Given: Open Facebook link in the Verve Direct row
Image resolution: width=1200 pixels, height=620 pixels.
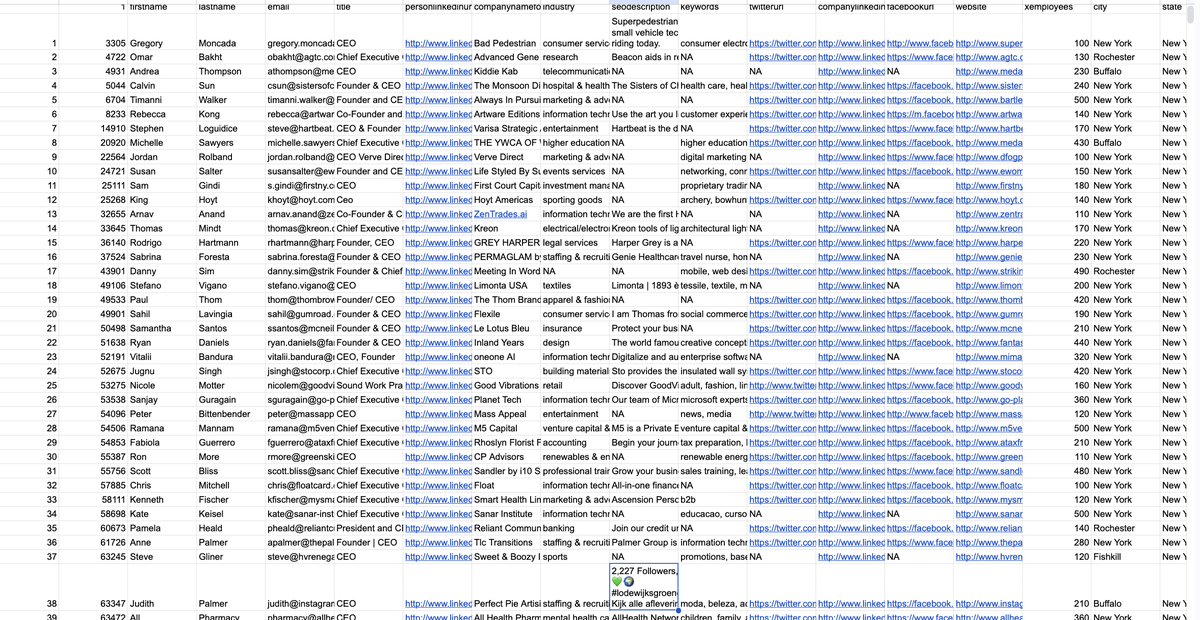Looking at the screenshot, I should (x=919, y=157).
